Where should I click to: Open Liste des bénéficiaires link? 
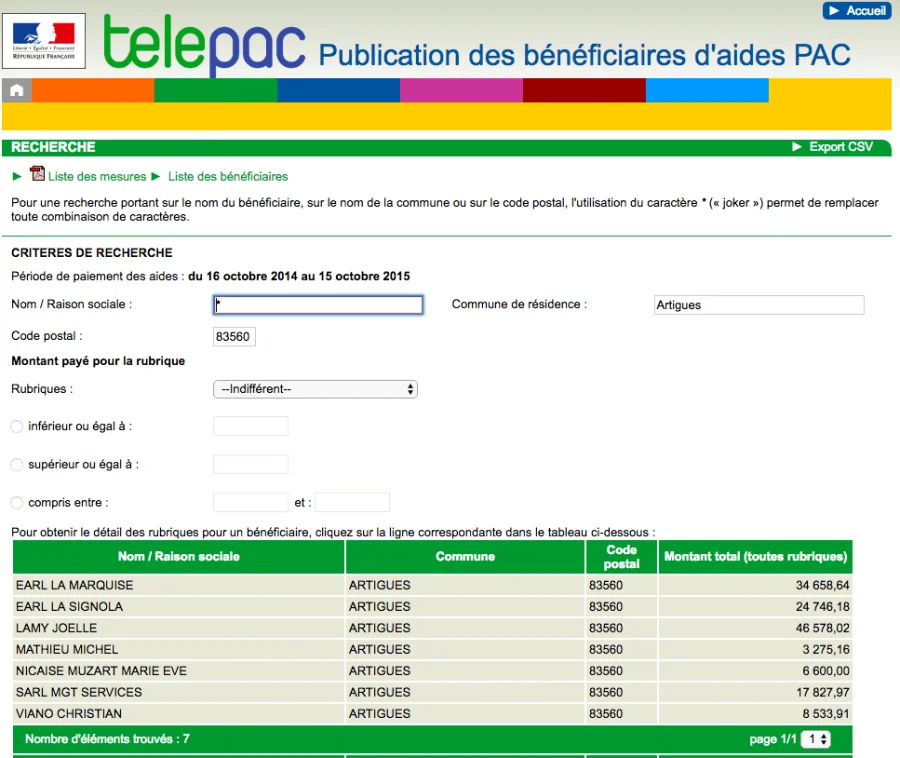tap(228, 177)
